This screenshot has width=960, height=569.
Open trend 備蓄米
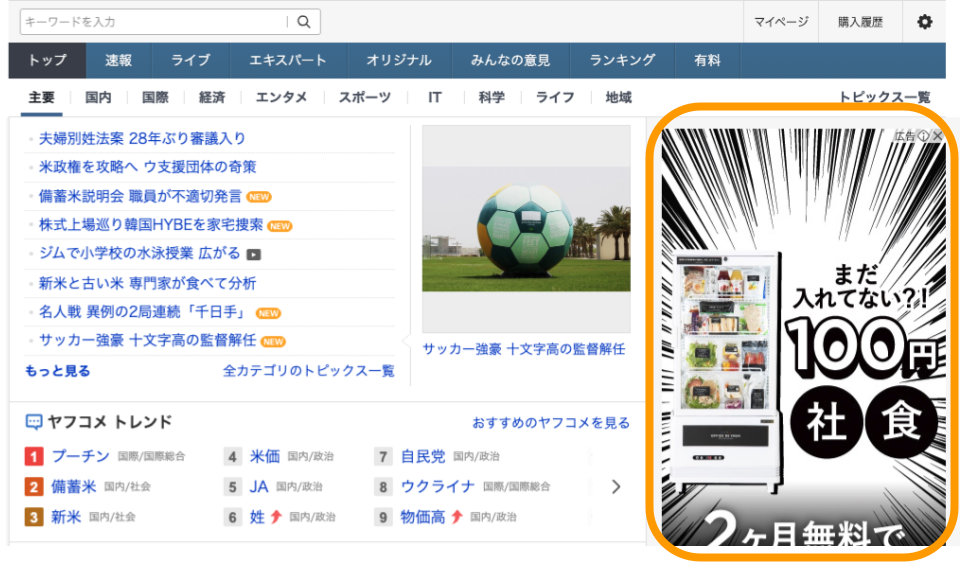tap(73, 487)
